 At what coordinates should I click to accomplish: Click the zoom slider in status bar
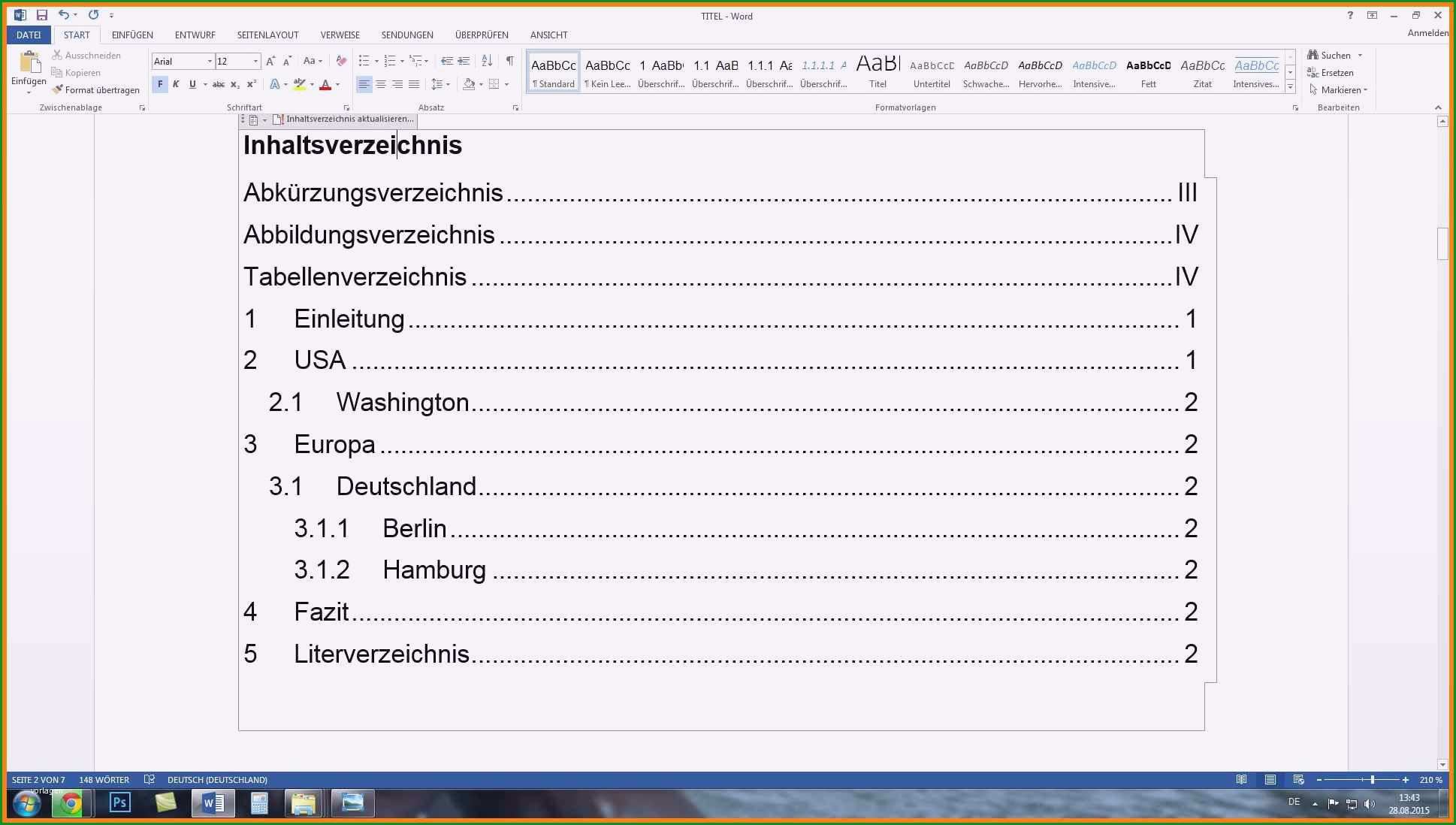[1373, 780]
